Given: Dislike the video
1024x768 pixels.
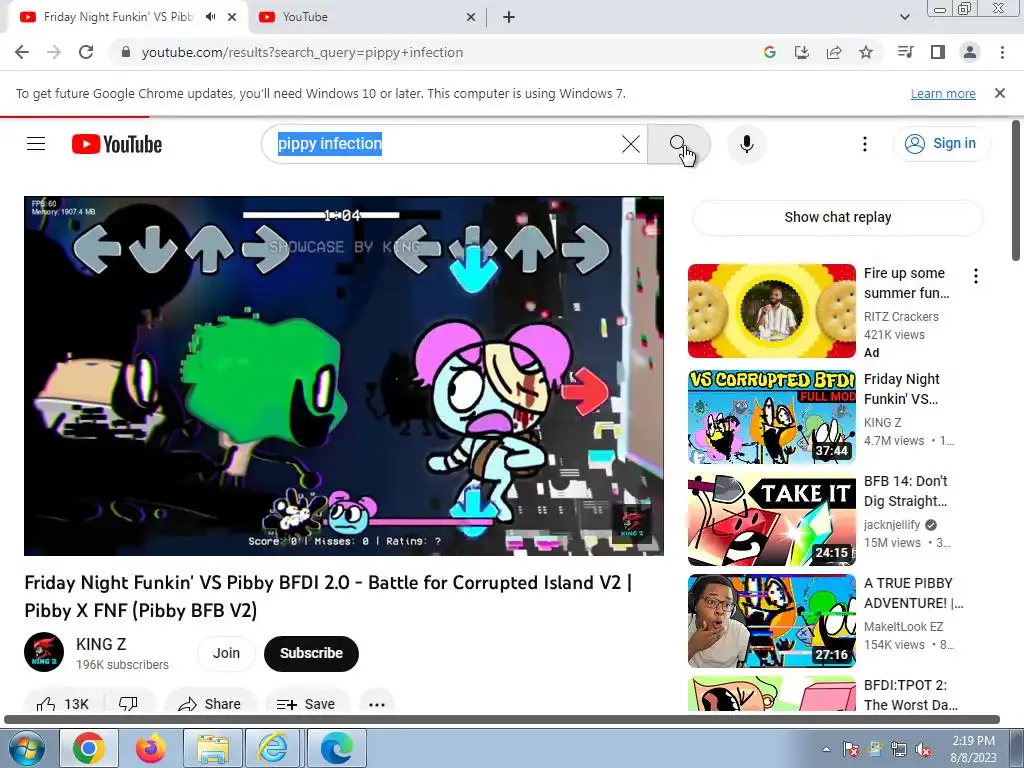Looking at the screenshot, I should [x=129, y=703].
